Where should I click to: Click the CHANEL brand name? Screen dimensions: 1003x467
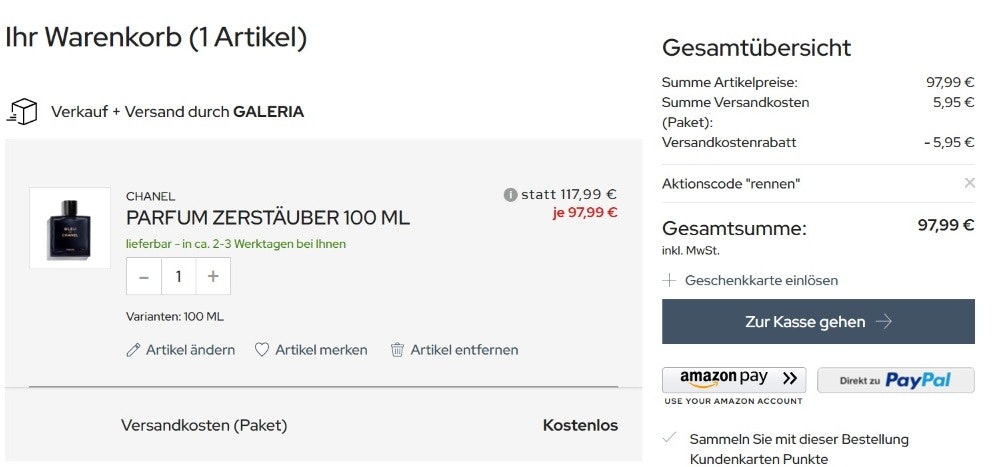[x=150, y=196]
